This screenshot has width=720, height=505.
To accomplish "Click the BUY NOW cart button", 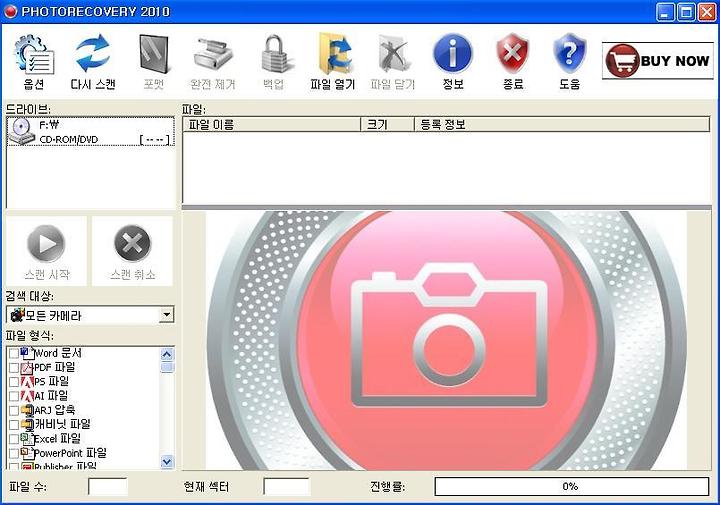I will coord(658,61).
